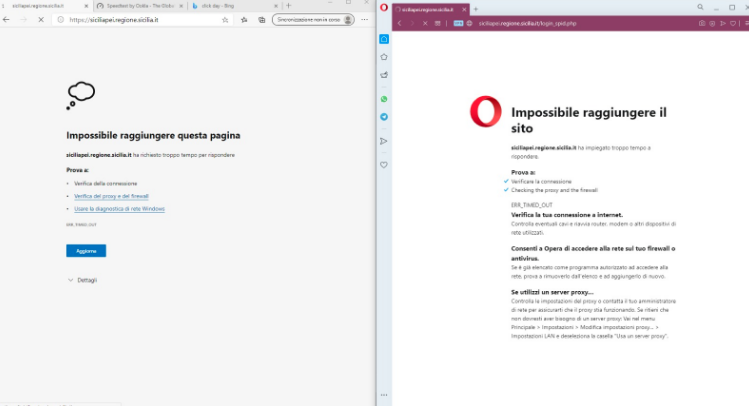Stop page loading in Edge
The width and height of the screenshot is (749, 406).
pos(41,20)
